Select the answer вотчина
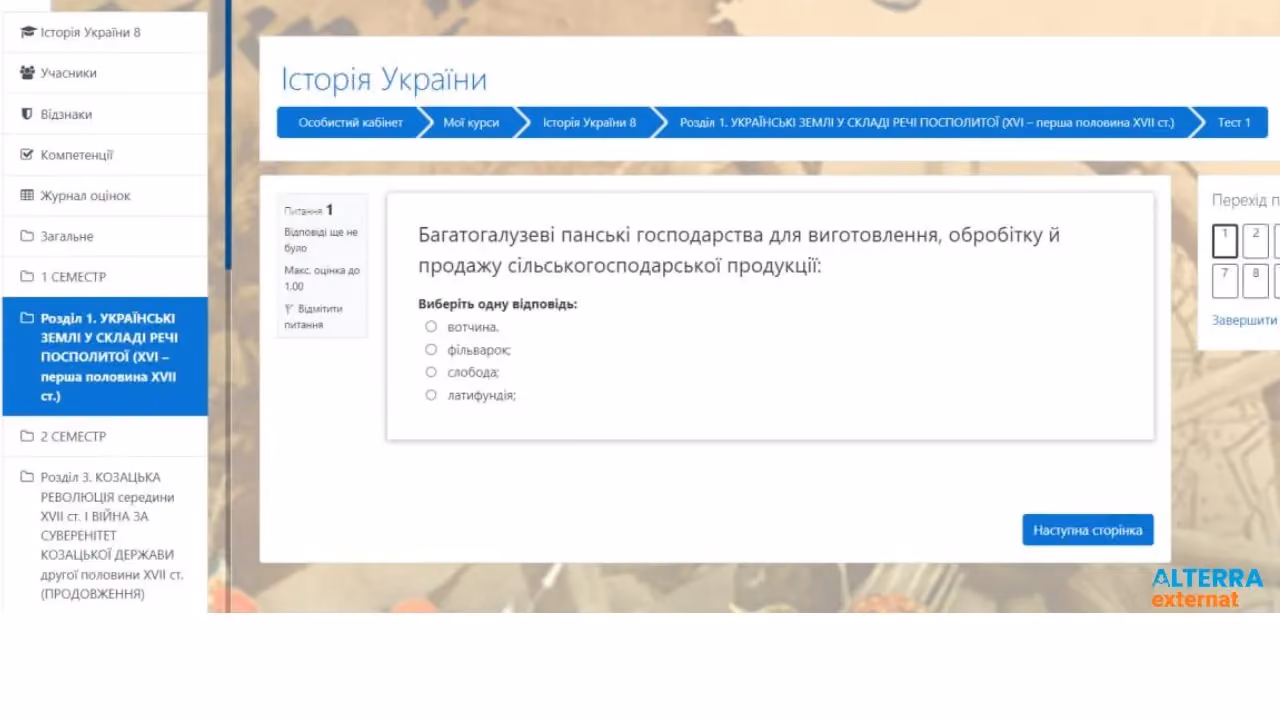Viewport: 1280px width, 720px height. coord(431,326)
